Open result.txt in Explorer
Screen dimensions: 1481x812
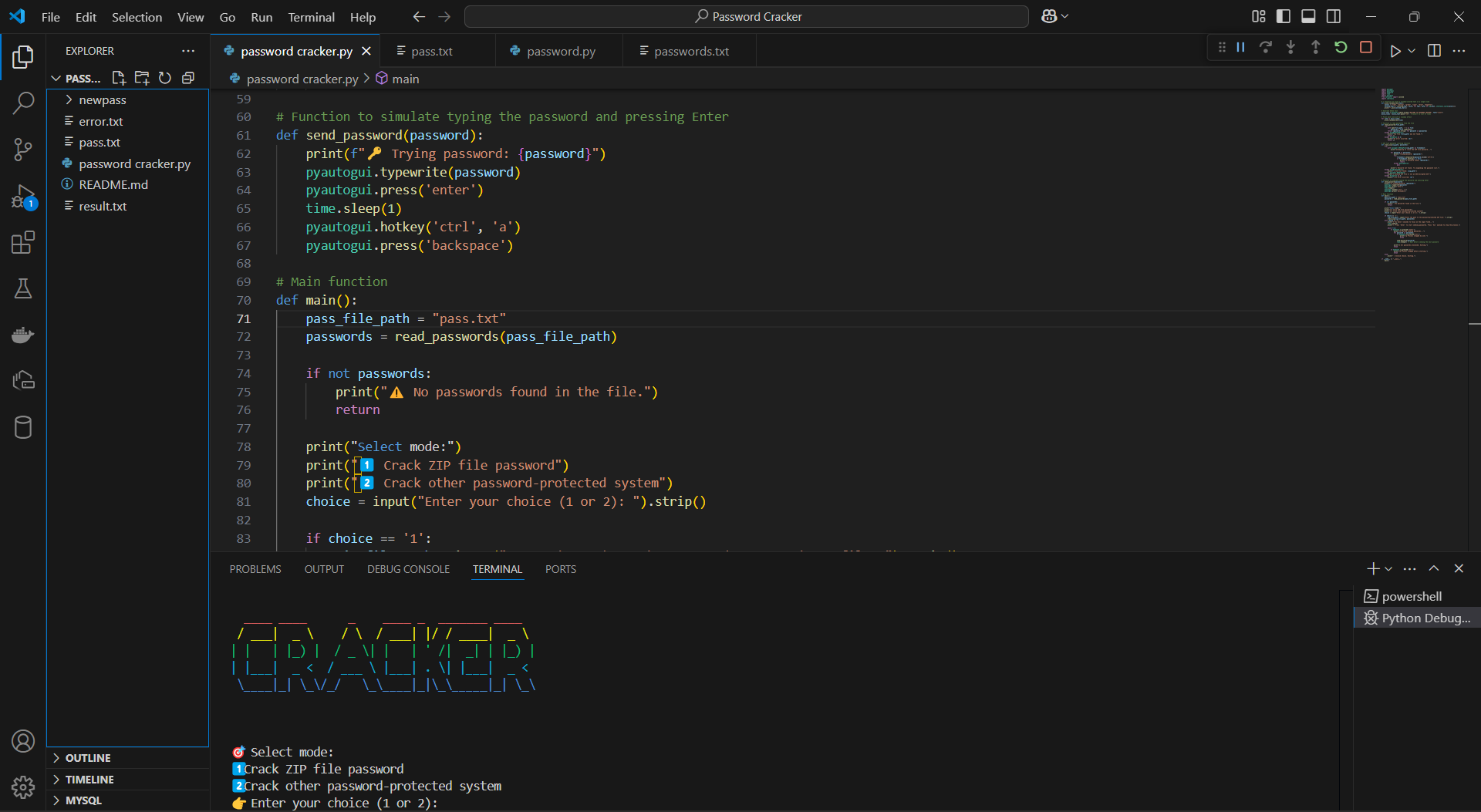(103, 207)
